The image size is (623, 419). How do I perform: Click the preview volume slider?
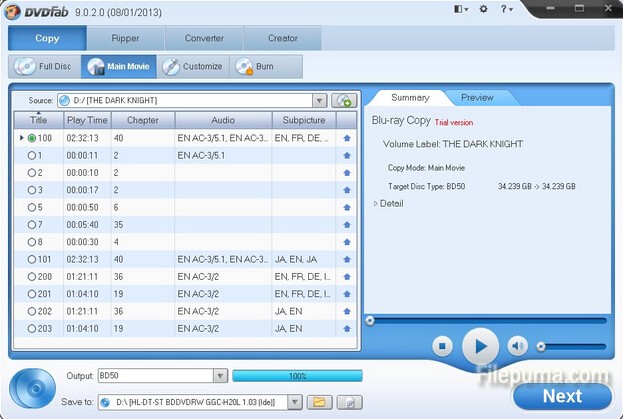(x=572, y=346)
